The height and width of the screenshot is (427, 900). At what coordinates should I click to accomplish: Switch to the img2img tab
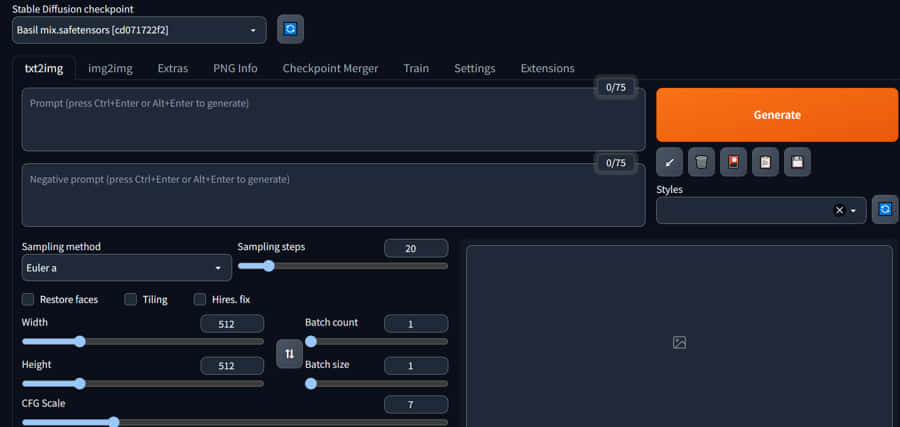[110, 68]
